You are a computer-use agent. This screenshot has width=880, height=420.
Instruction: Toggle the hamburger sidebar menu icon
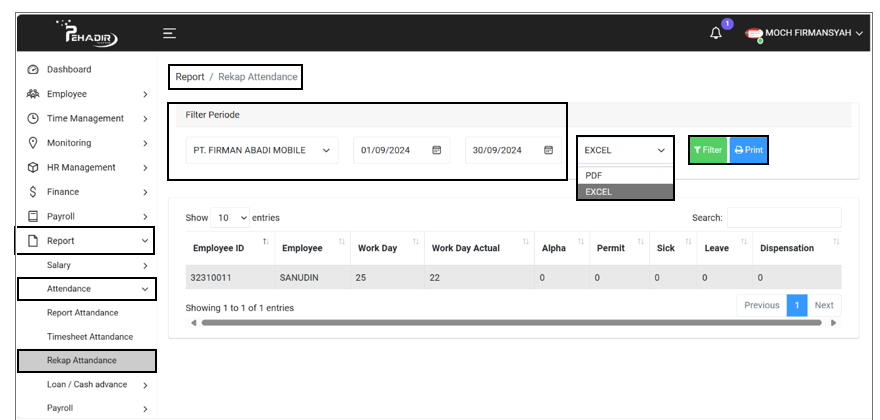click(170, 33)
